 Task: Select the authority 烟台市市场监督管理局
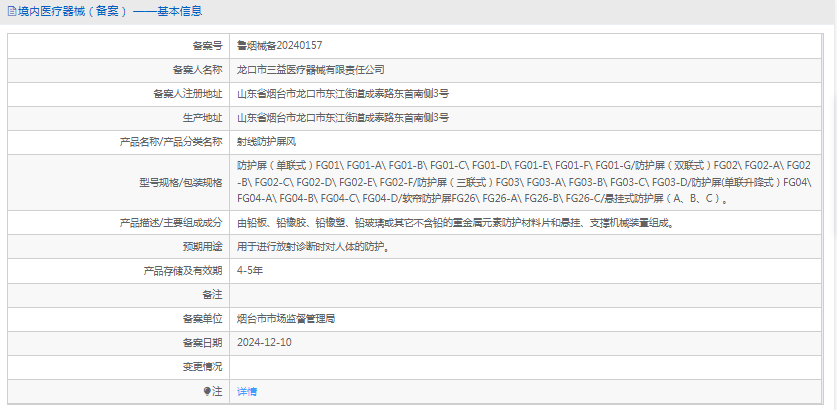click(x=286, y=319)
